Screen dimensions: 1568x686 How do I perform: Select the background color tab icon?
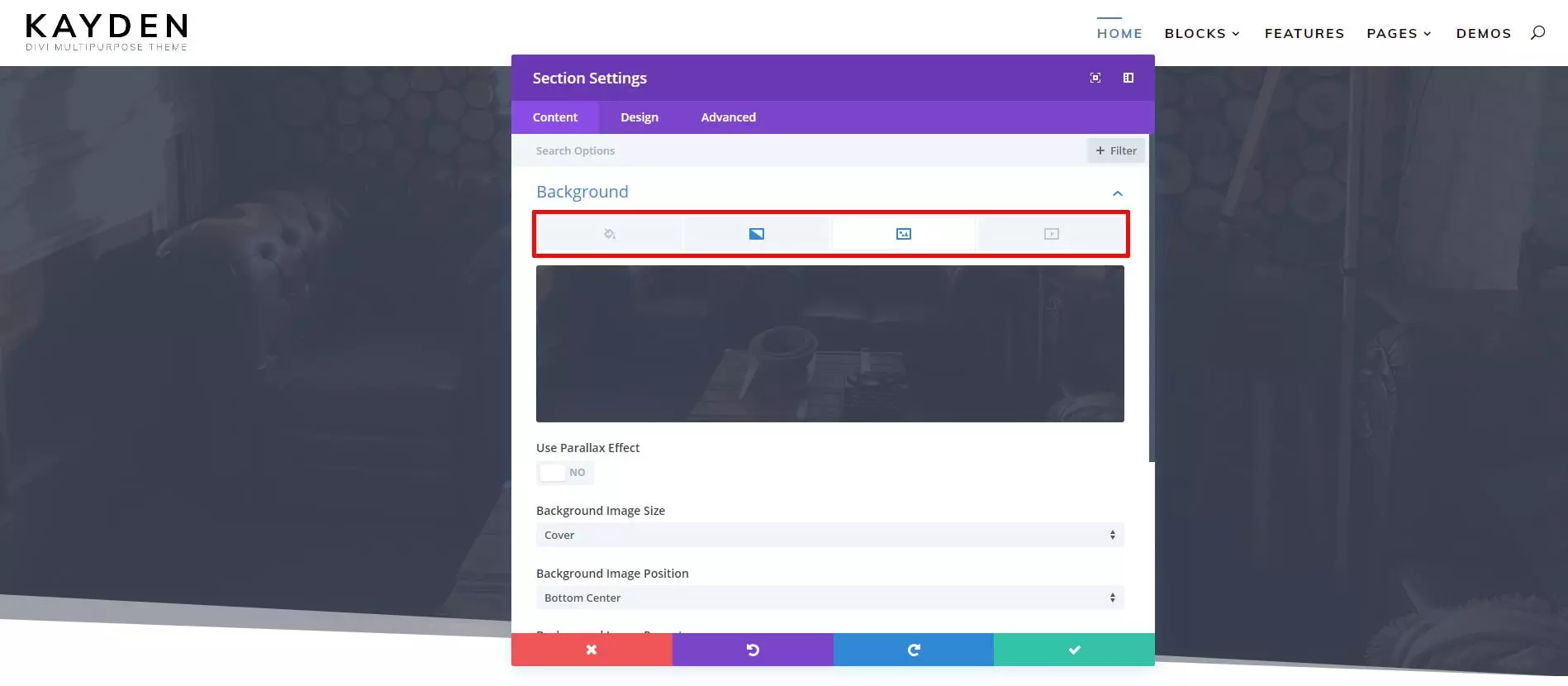point(610,234)
